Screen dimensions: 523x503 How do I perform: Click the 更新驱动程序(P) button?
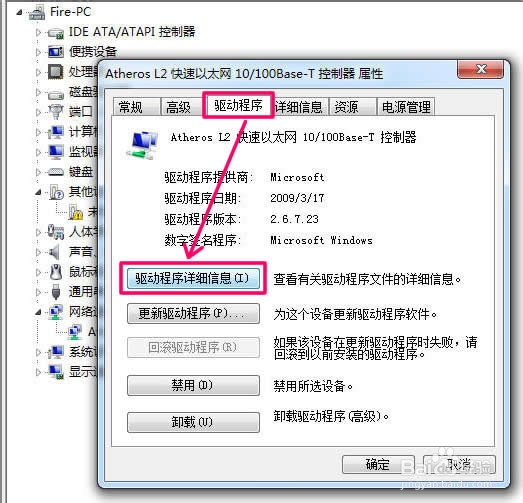193,314
